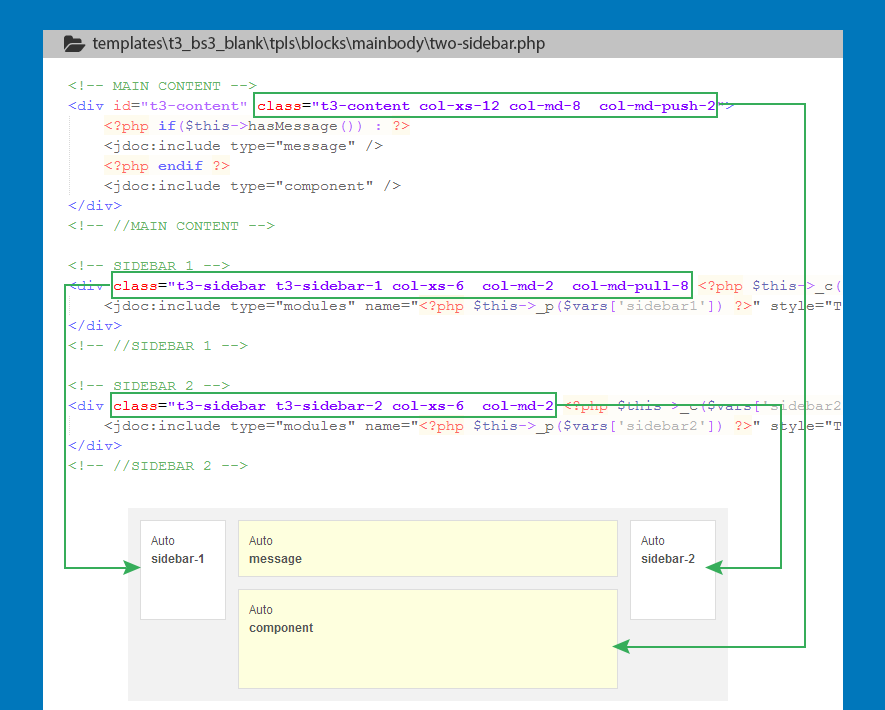Click the closing //SIDEBAR 1 comment line
Viewport: 885px width, 710px height.
157,346
